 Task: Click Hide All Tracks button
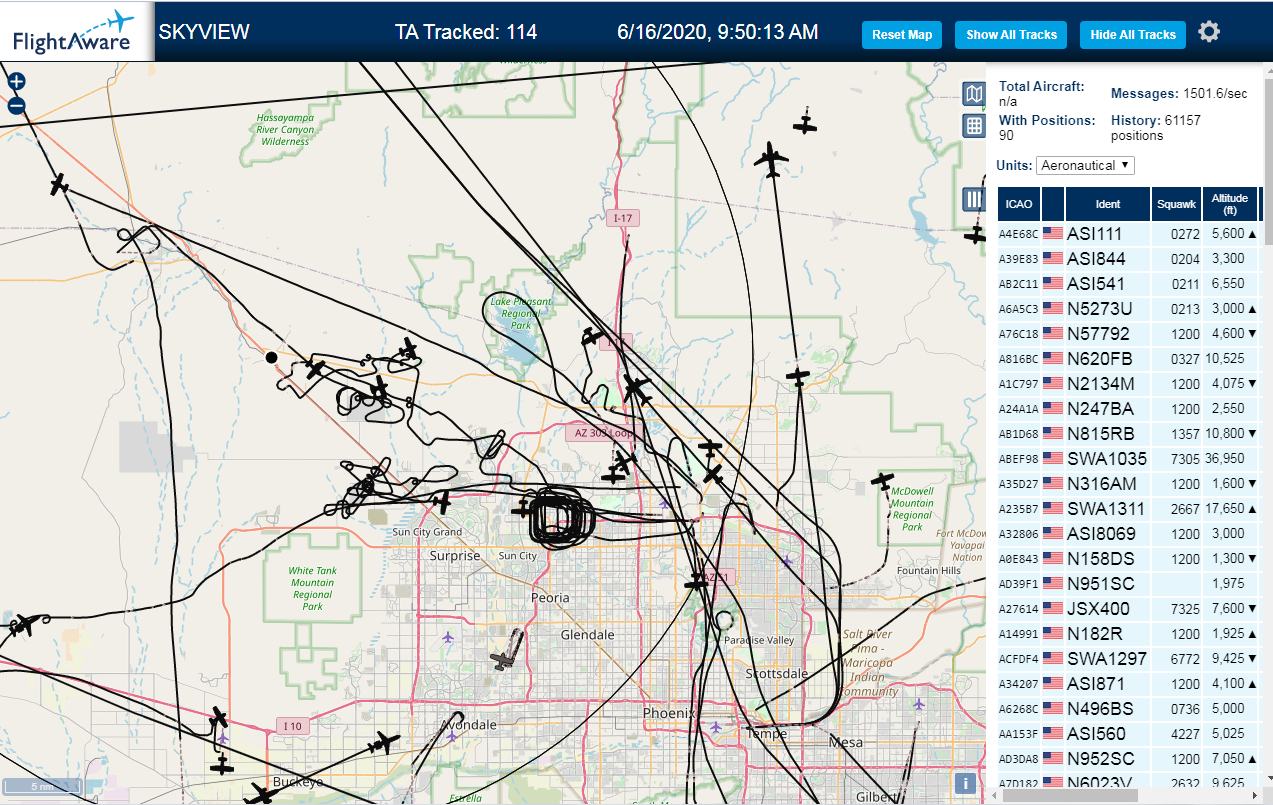1133,35
